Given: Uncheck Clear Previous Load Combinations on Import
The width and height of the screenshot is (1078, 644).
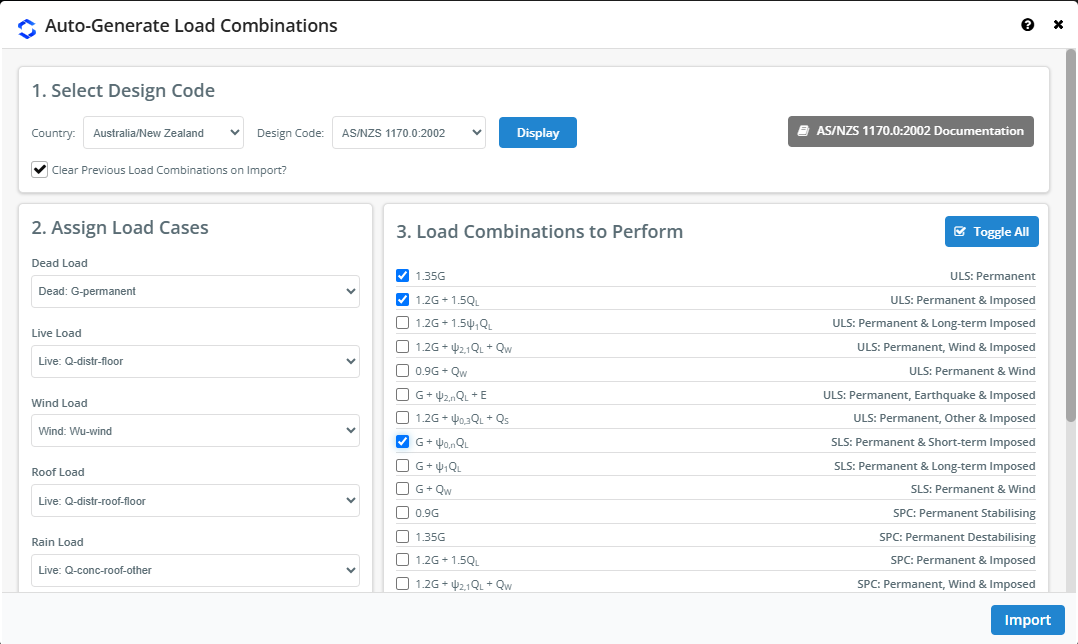Looking at the screenshot, I should (x=40, y=170).
